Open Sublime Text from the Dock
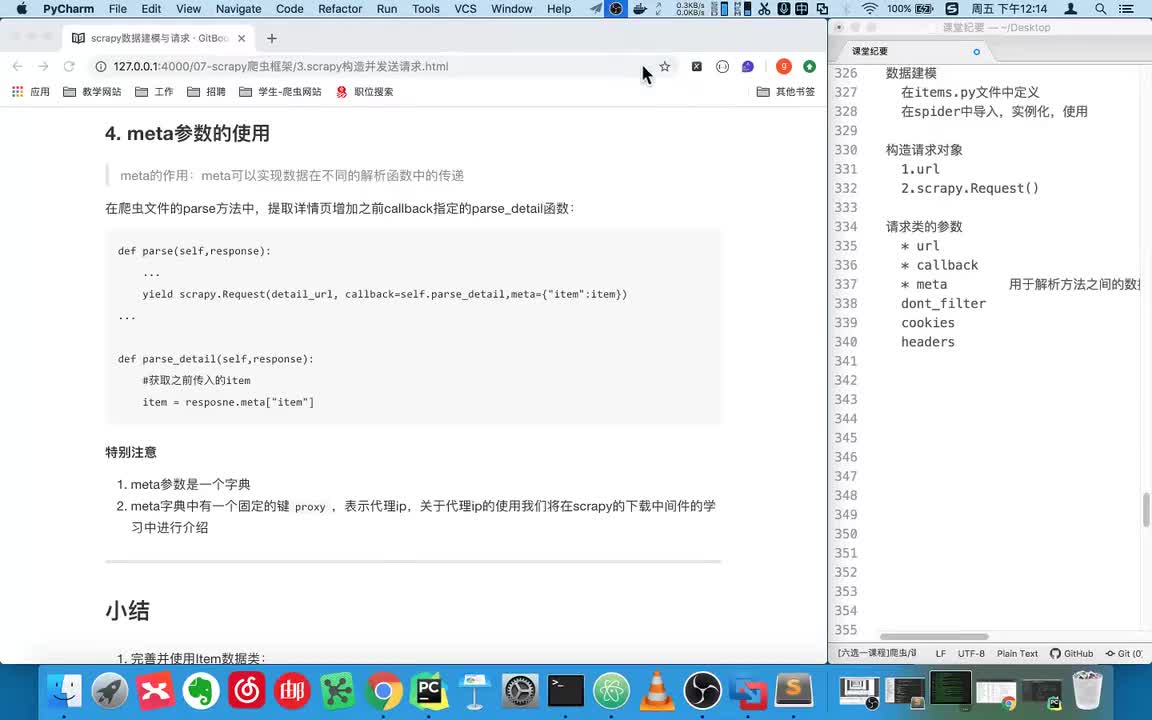 [x=793, y=691]
